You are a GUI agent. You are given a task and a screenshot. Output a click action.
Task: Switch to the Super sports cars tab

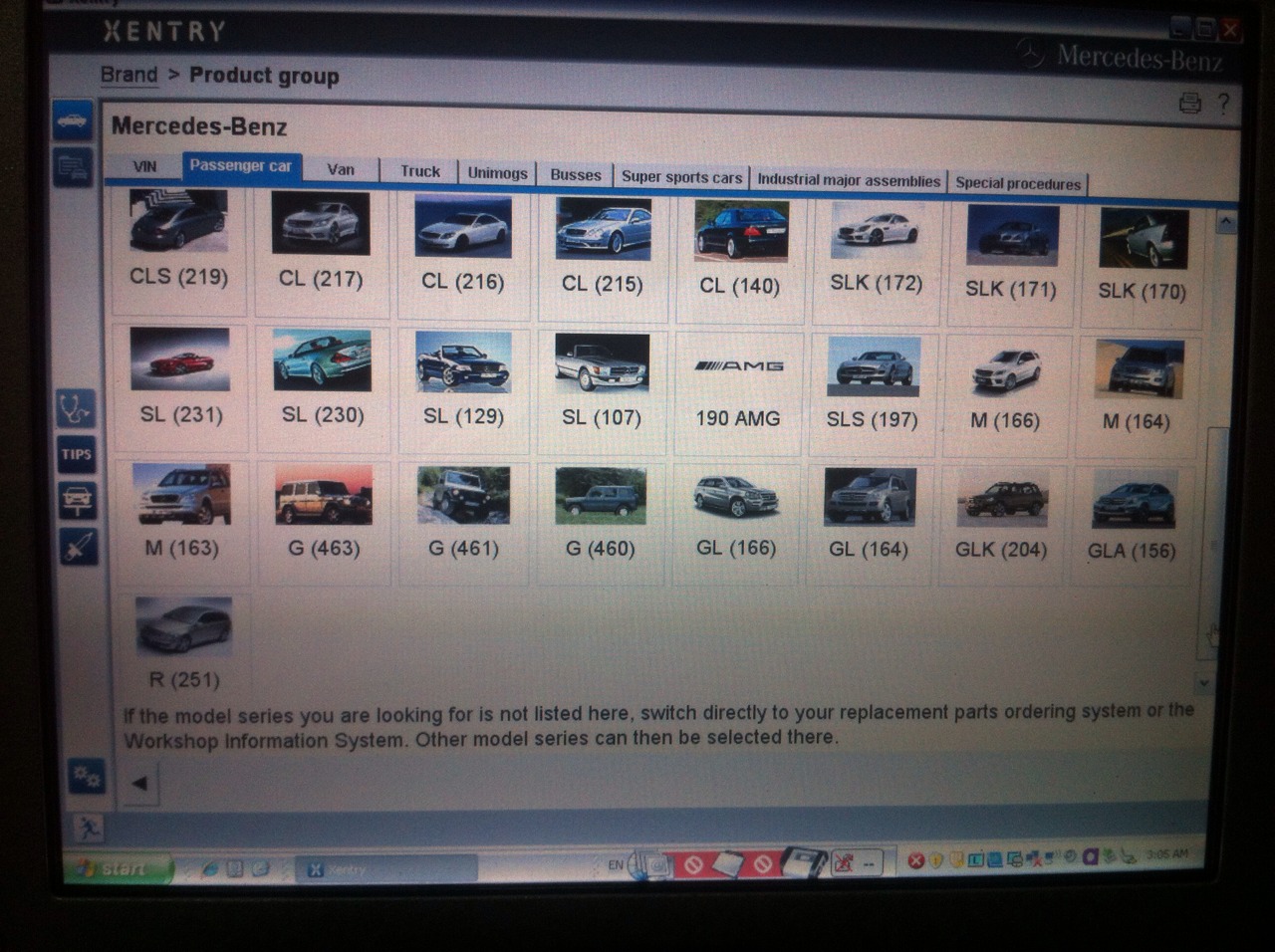pos(681,177)
